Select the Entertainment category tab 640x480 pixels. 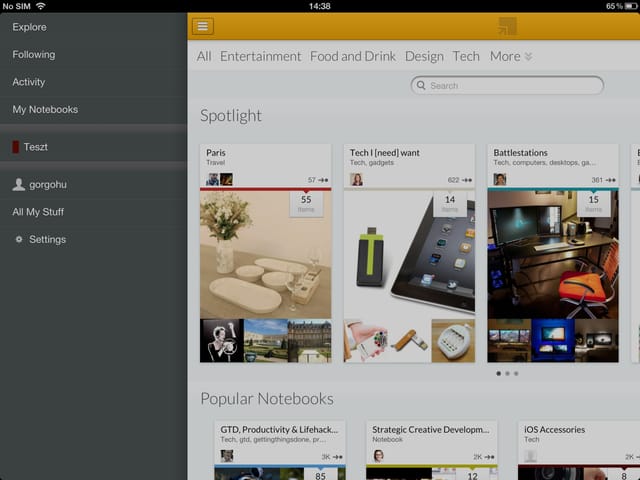(260, 56)
